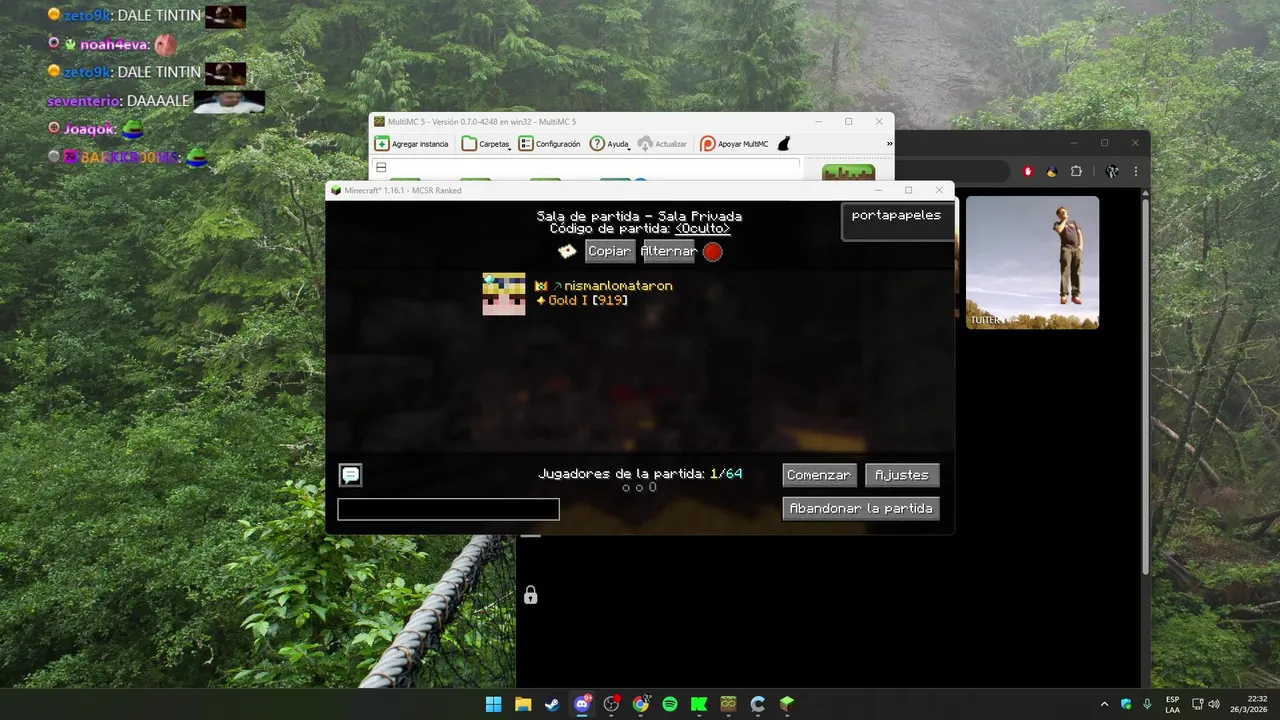The height and width of the screenshot is (720, 1280).
Task: Start the match with Comenzar button
Action: [818, 475]
